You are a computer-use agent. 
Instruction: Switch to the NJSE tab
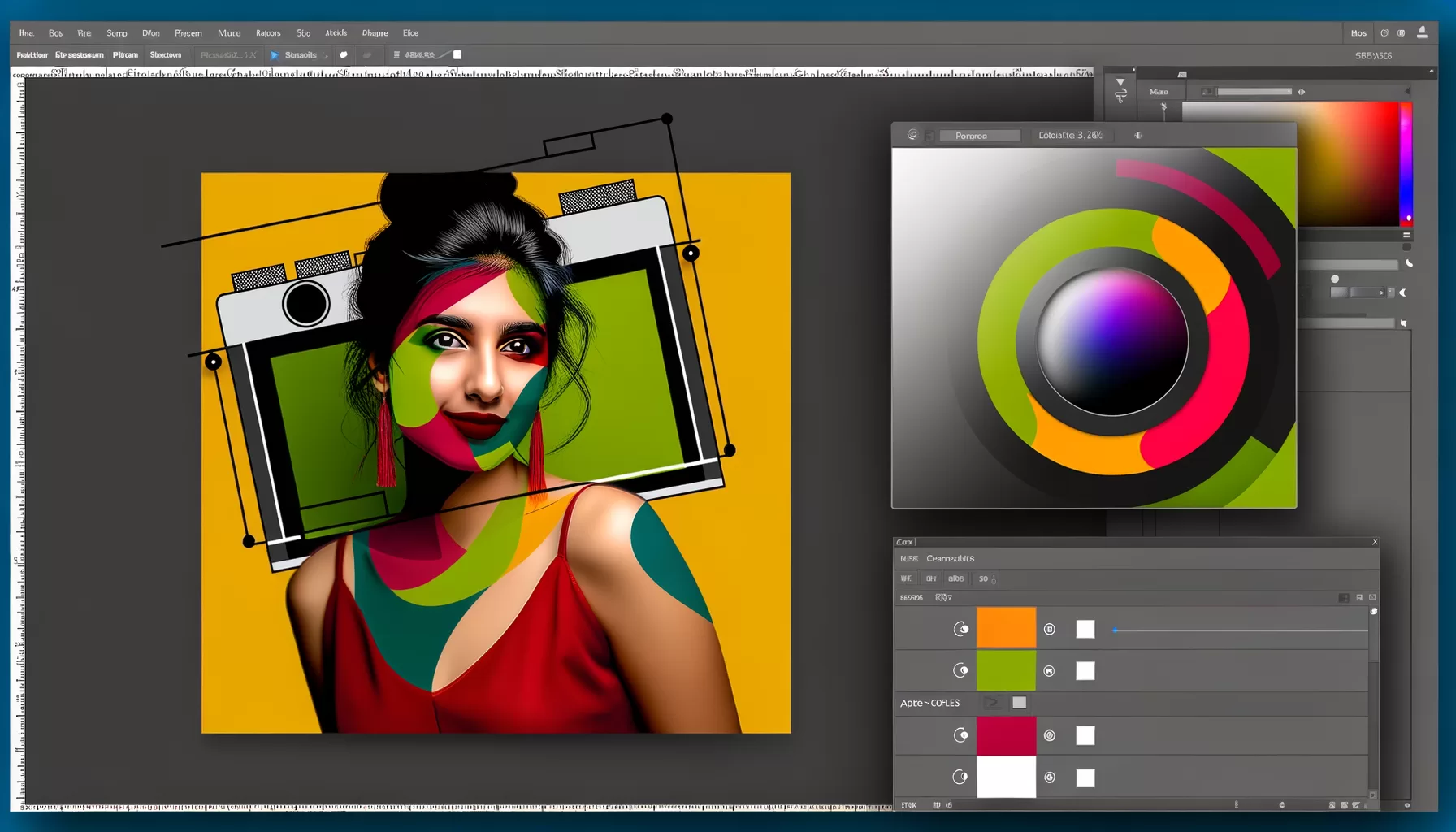click(908, 558)
